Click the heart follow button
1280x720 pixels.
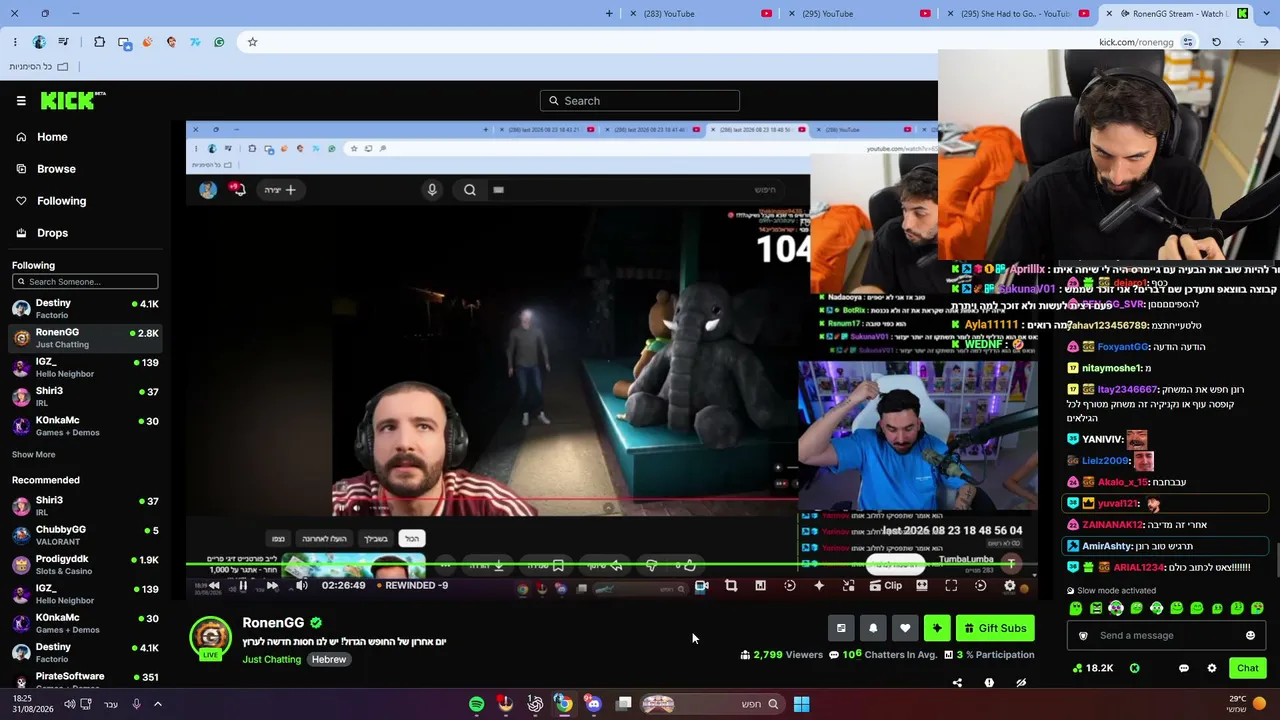click(905, 628)
